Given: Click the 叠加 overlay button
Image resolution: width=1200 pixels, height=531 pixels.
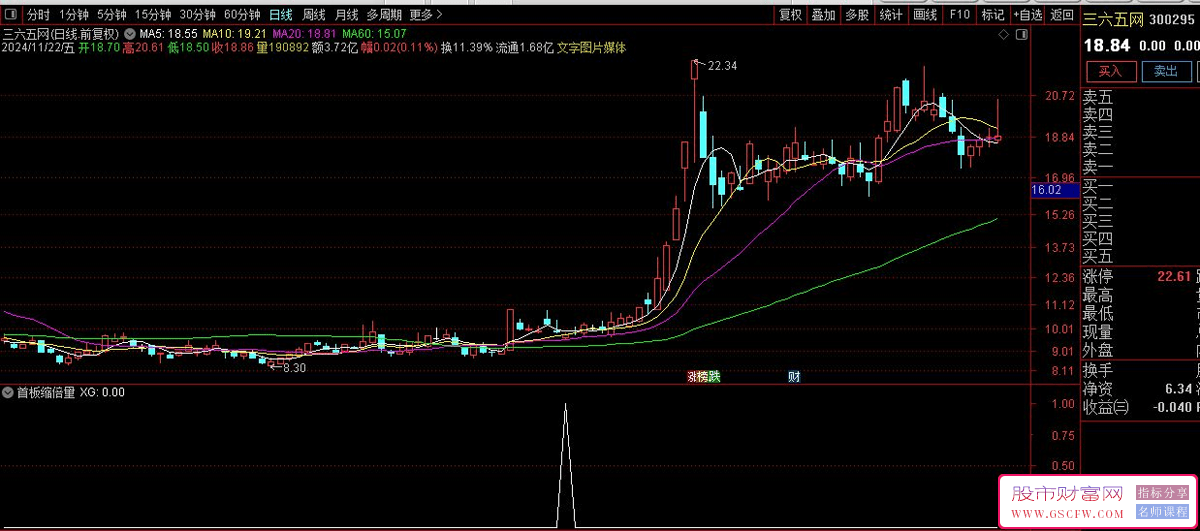Looking at the screenshot, I should 824,15.
